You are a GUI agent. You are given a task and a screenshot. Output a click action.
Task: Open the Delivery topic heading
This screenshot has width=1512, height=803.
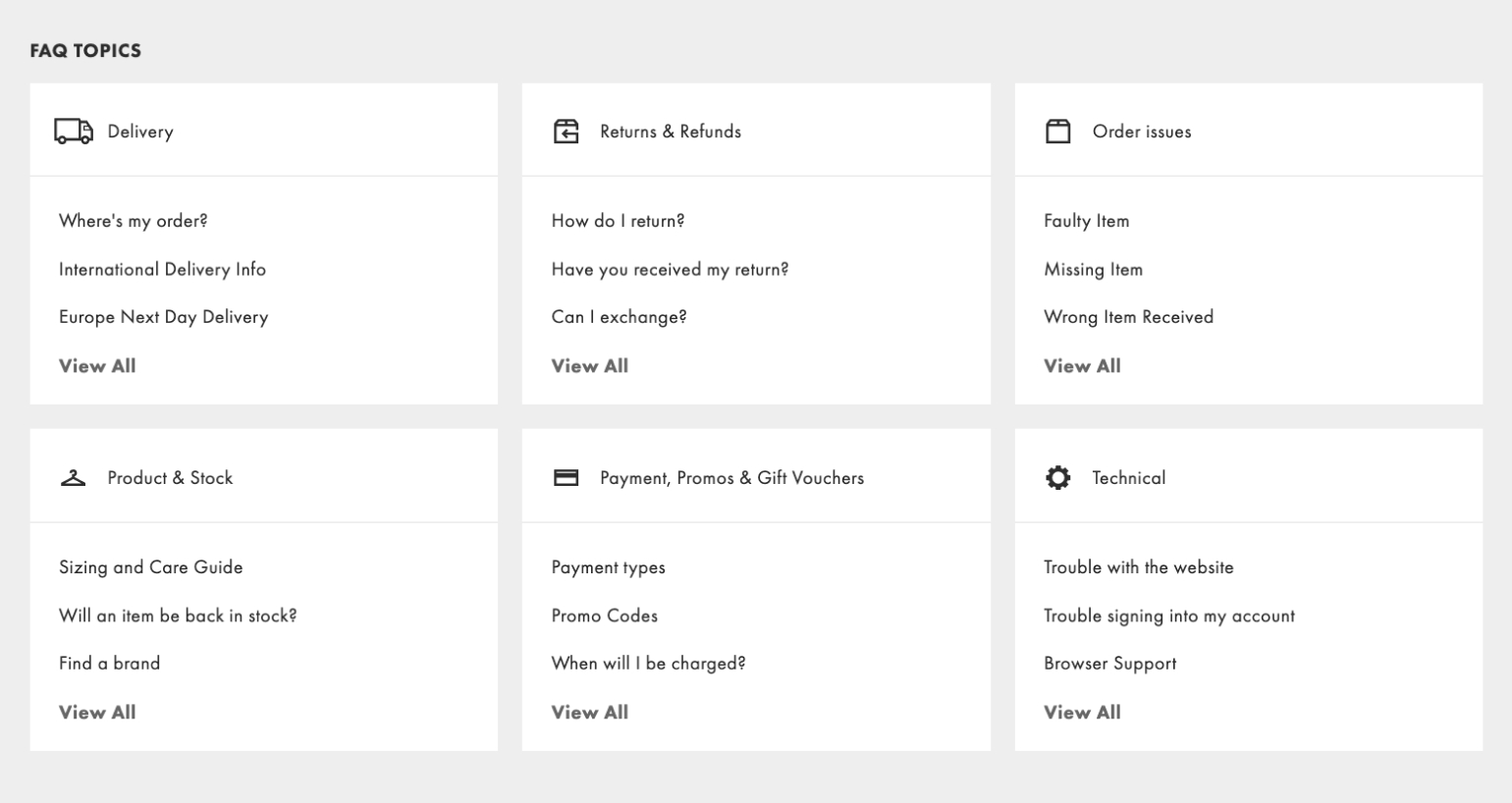coord(140,132)
